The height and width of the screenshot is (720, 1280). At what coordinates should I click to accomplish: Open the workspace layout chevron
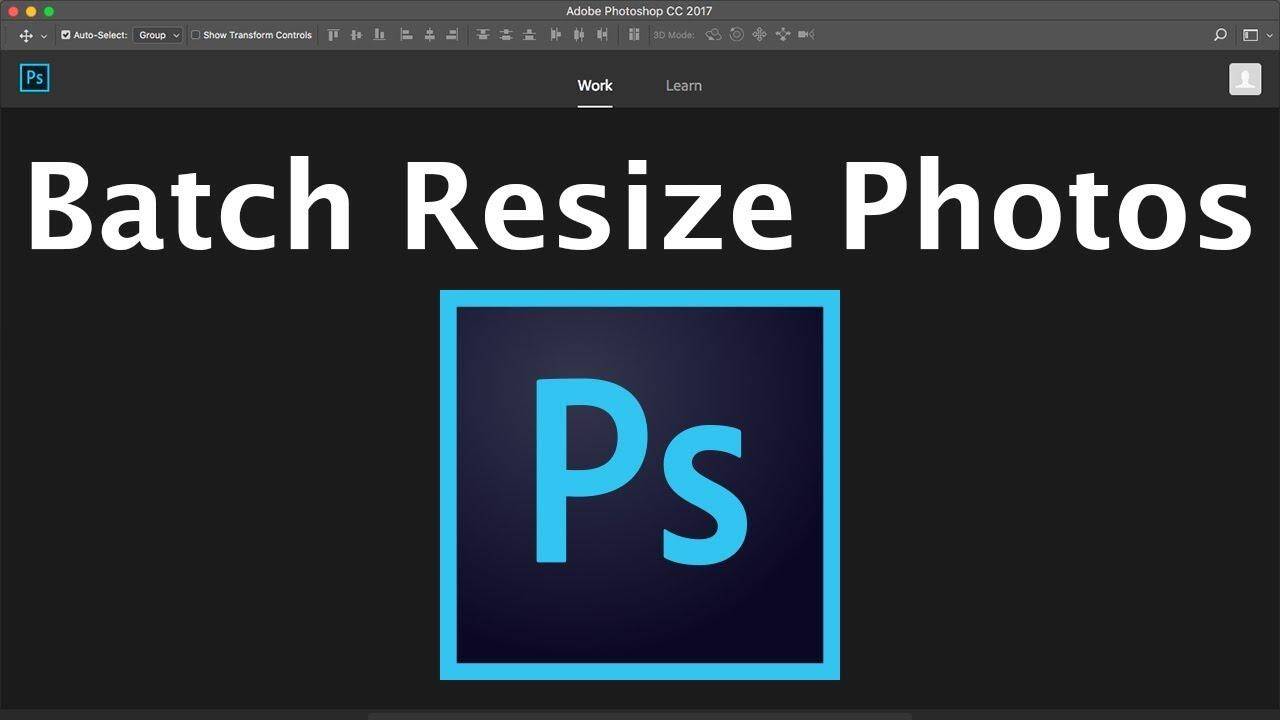point(1270,34)
